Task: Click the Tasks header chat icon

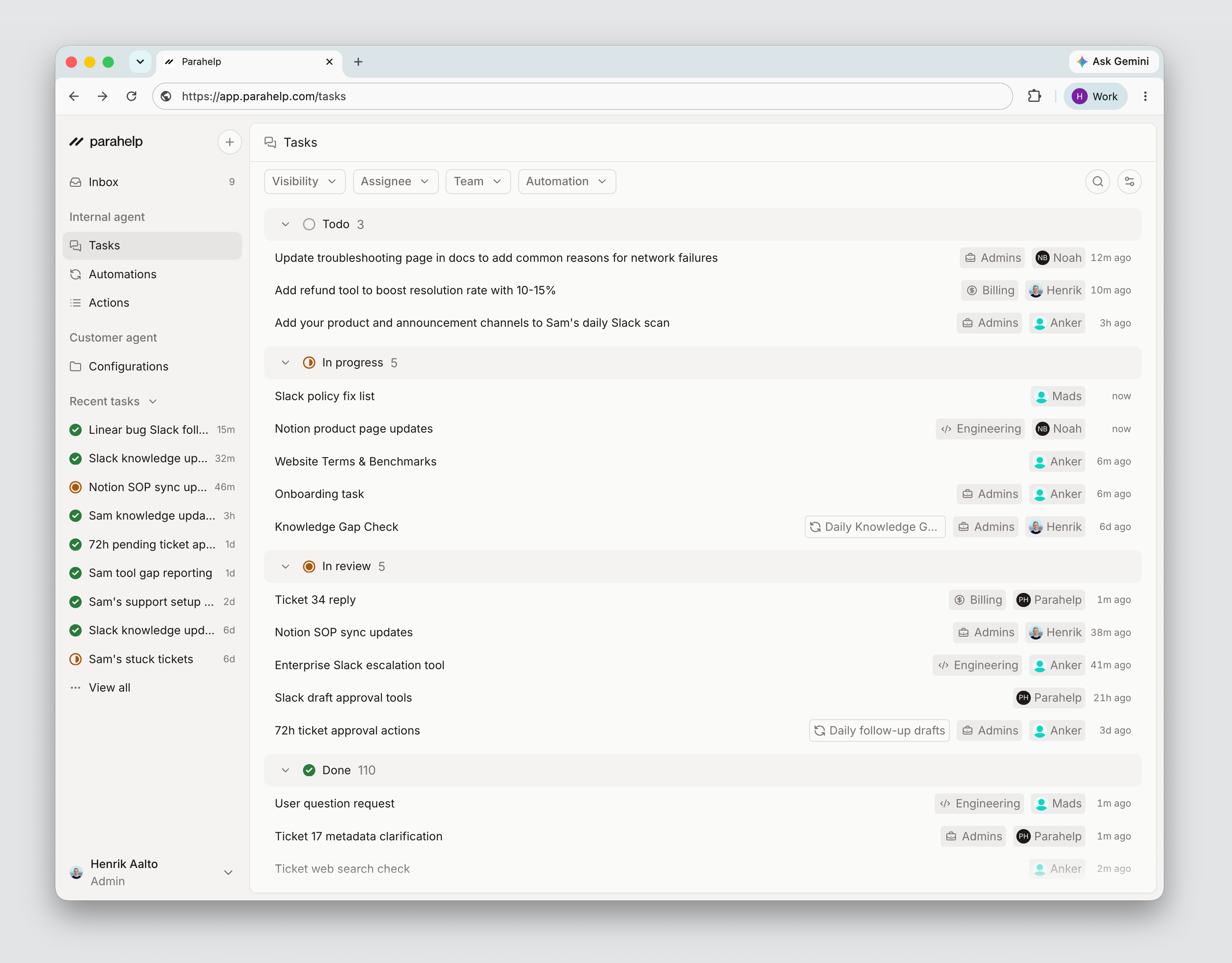Action: 270,142
